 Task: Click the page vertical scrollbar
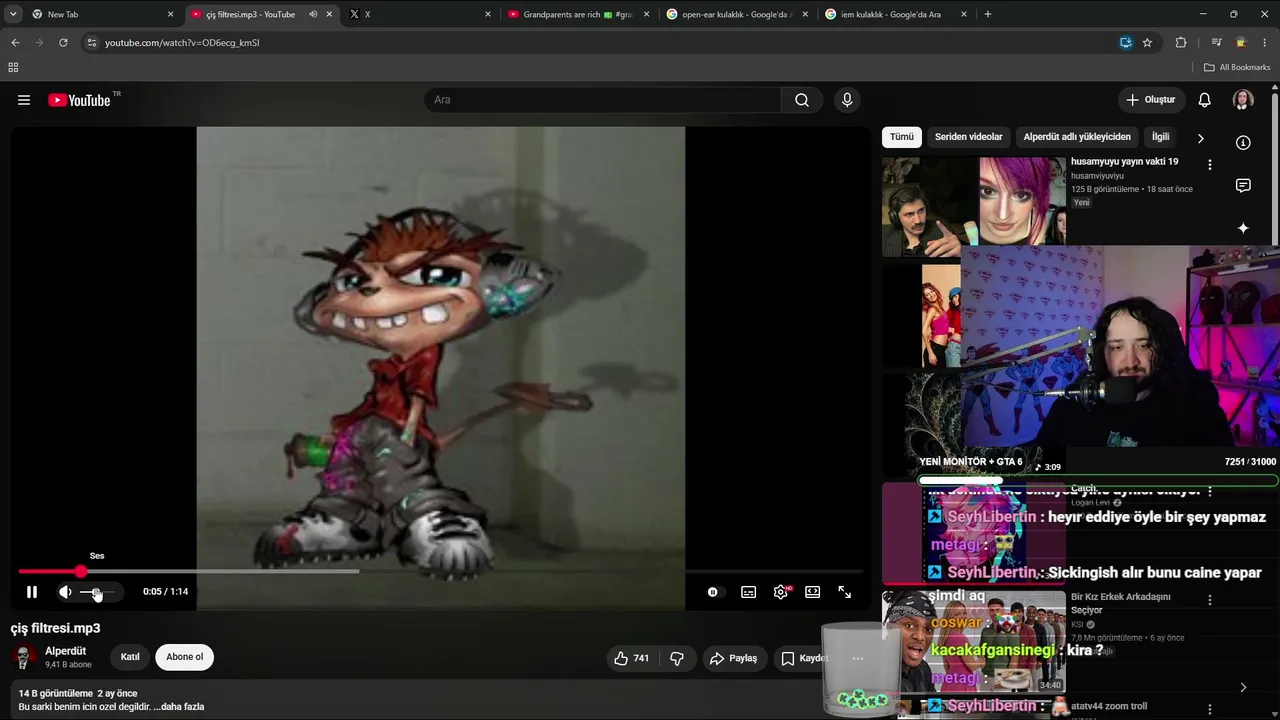click(x=1275, y=168)
